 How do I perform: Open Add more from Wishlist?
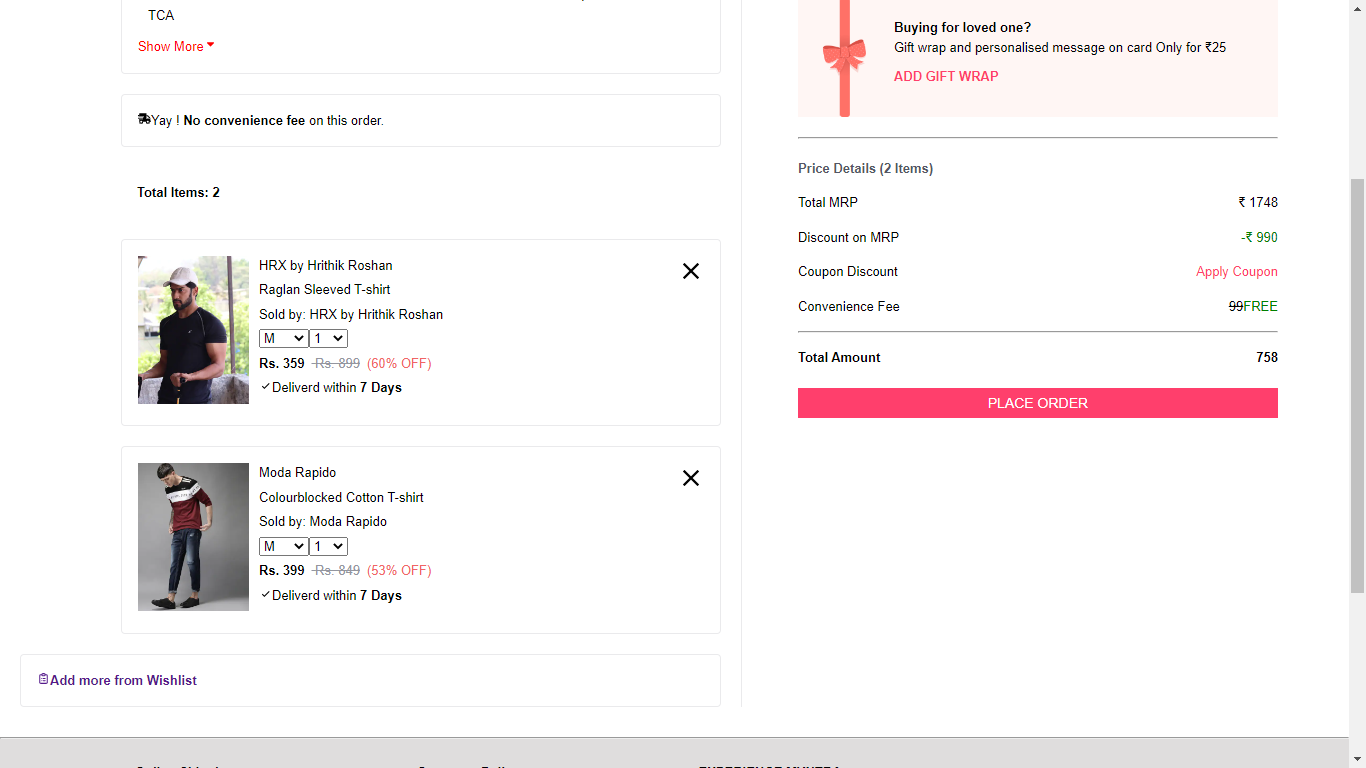tap(123, 680)
